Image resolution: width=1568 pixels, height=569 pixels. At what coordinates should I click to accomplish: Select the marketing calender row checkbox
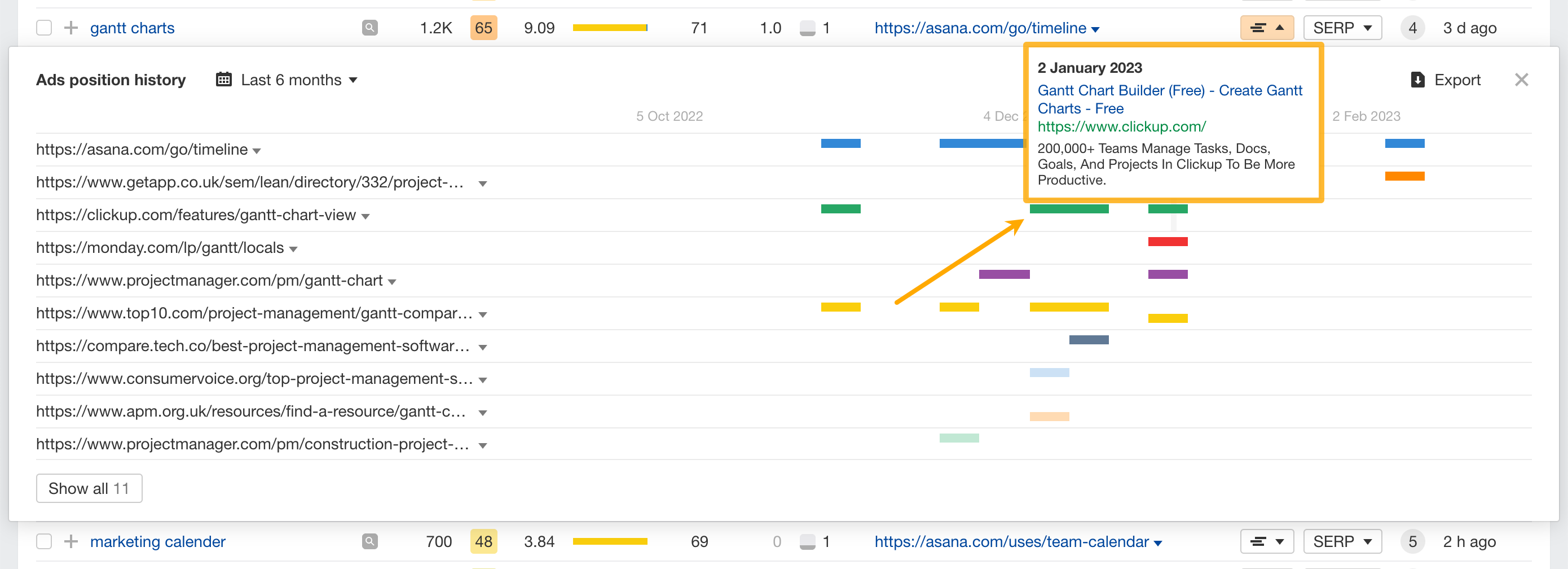tap(44, 541)
